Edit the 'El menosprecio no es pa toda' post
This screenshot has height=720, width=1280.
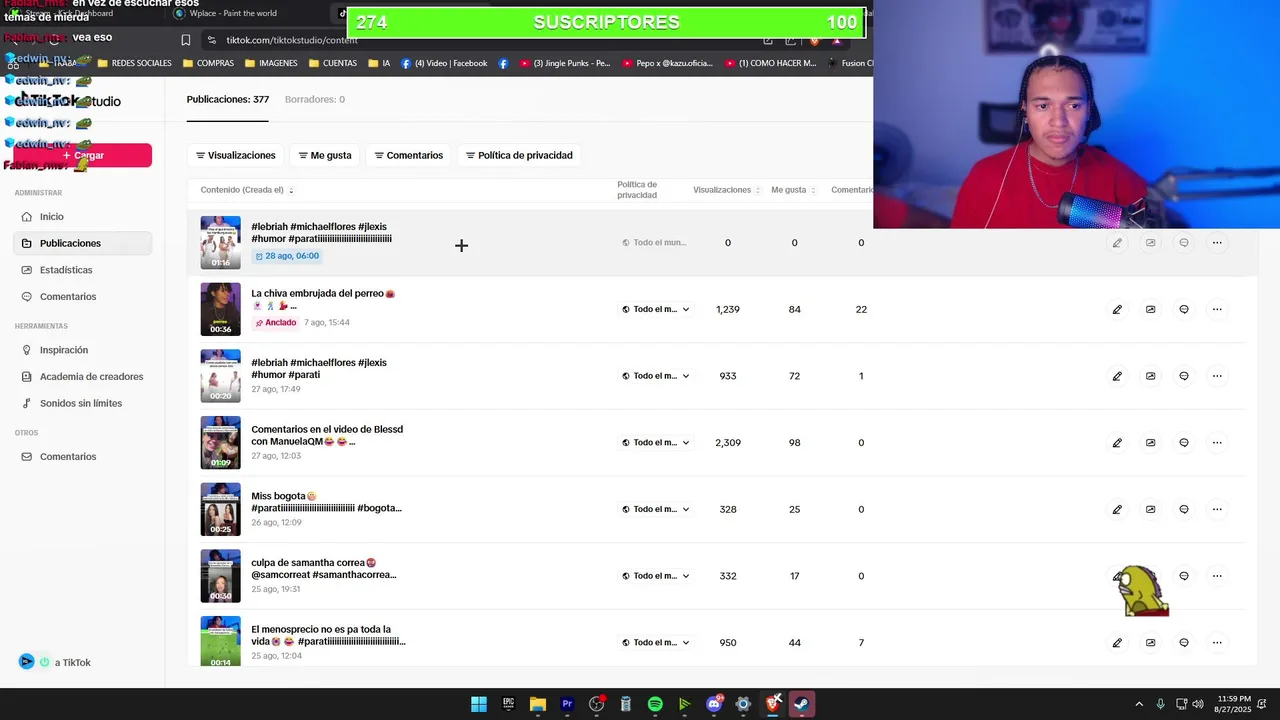1117,642
